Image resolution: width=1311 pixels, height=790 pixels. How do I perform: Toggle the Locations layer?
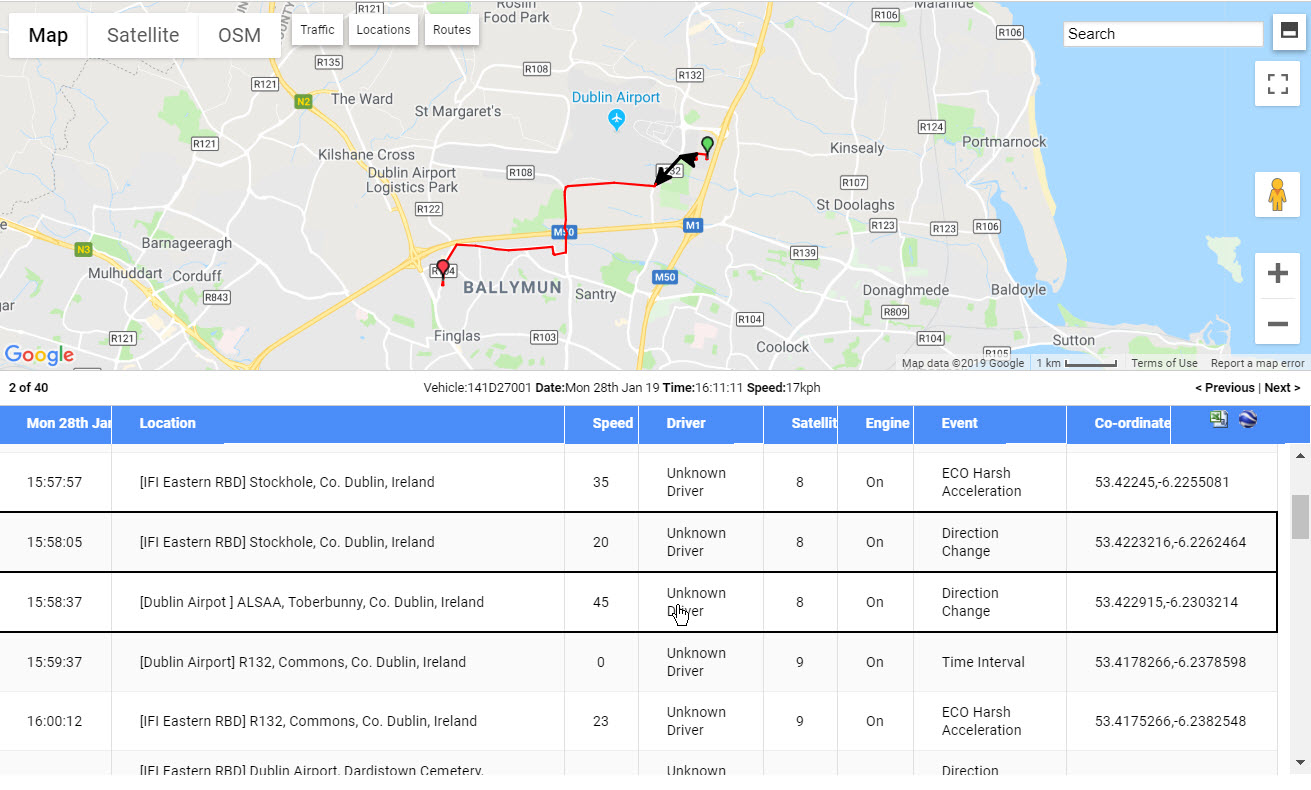(384, 30)
